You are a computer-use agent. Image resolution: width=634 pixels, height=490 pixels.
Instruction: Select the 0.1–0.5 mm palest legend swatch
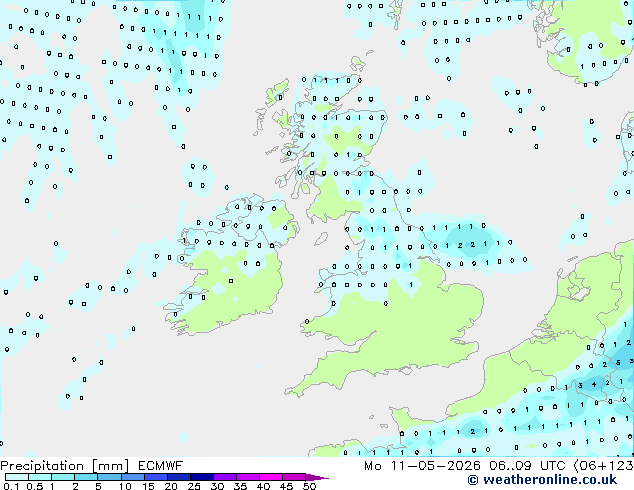(x=17, y=477)
